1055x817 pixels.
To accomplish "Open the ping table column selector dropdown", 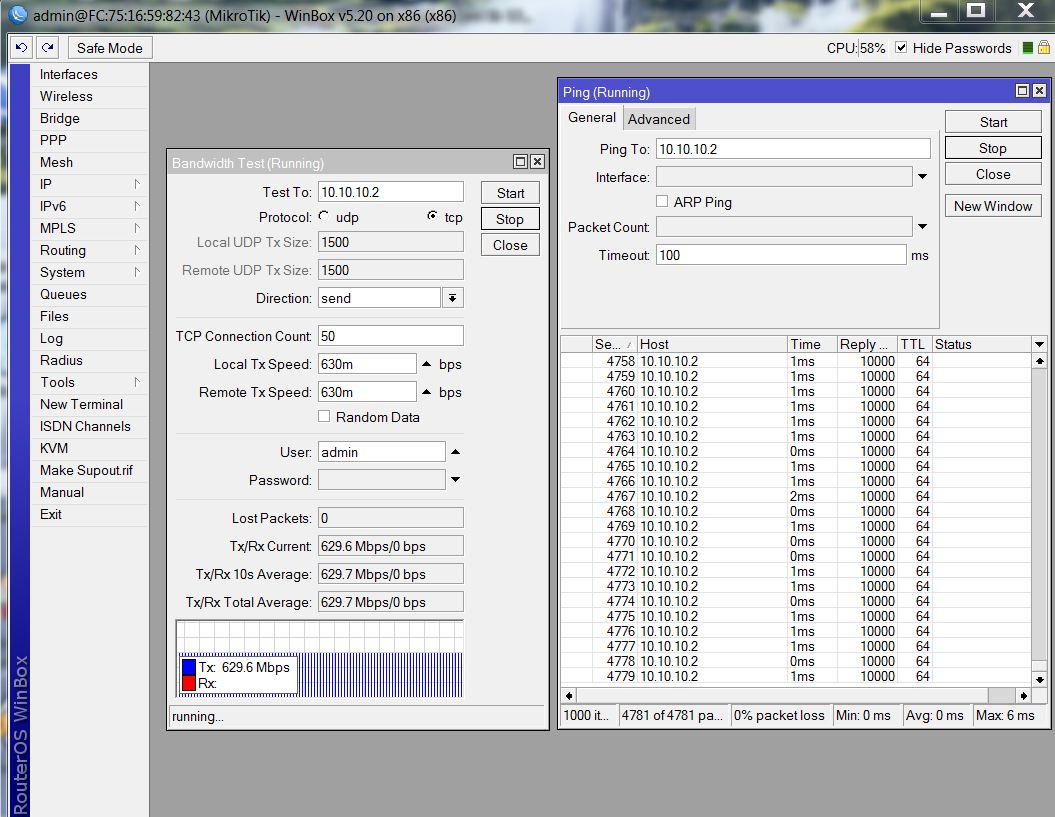I will pyautogui.click(x=1040, y=345).
